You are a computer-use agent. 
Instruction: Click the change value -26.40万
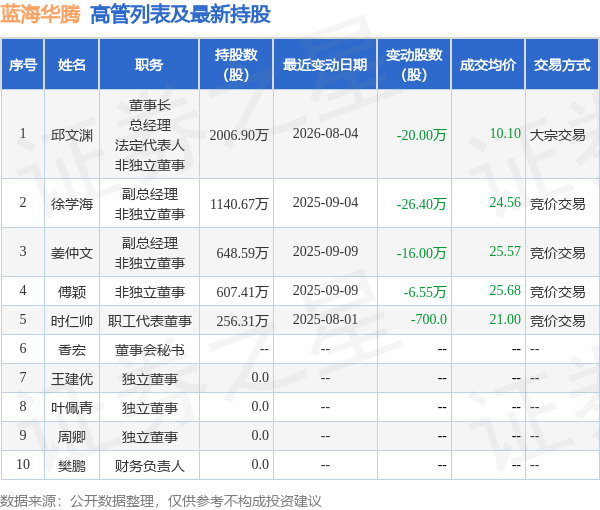(x=421, y=204)
